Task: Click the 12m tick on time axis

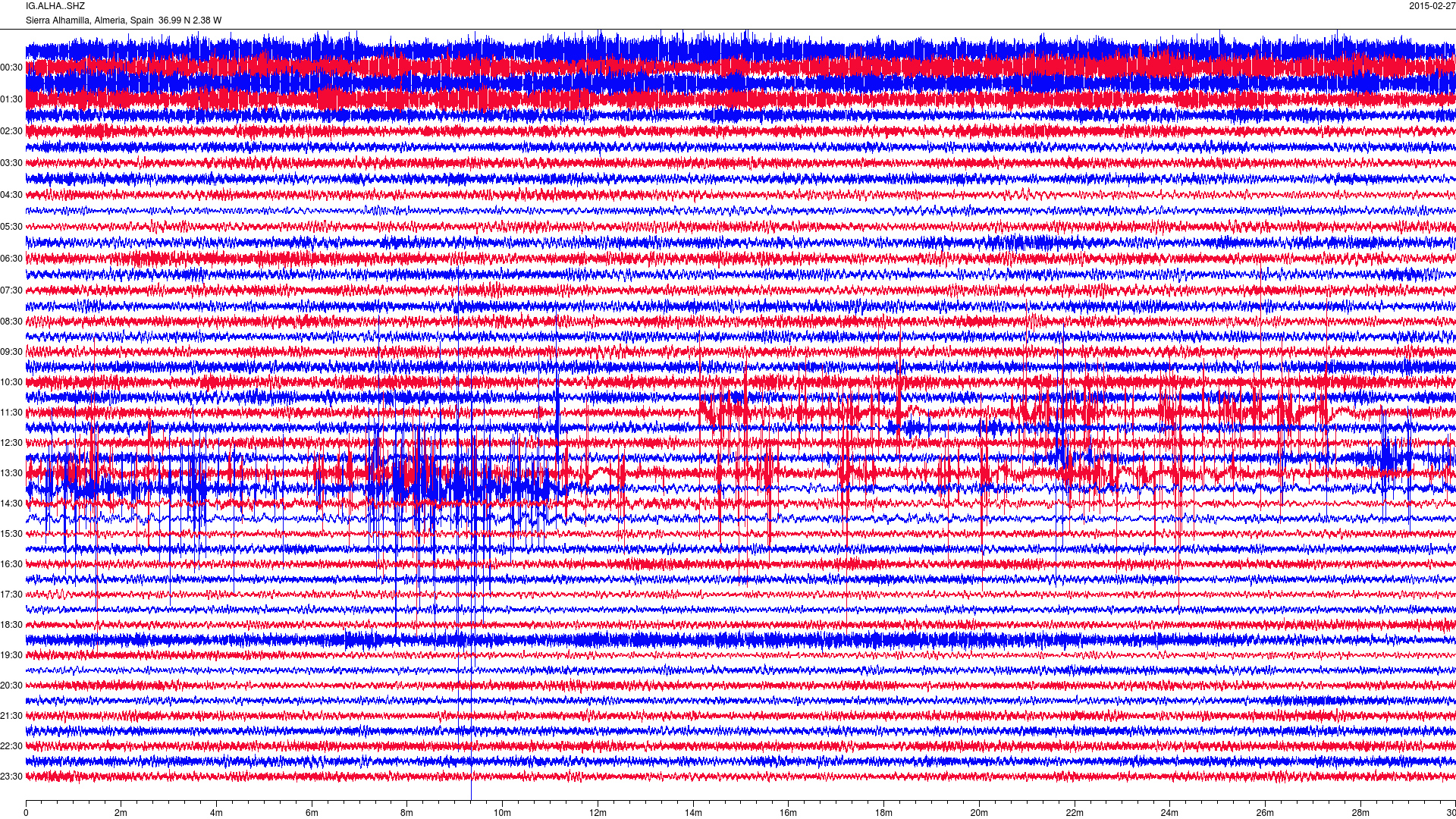Action: pyautogui.click(x=598, y=813)
